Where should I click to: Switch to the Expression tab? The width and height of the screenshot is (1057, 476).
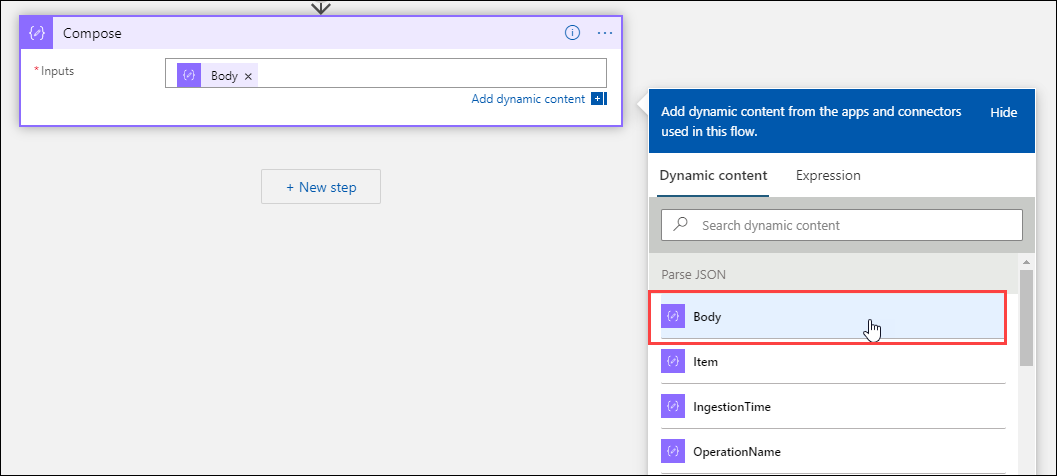click(x=828, y=175)
